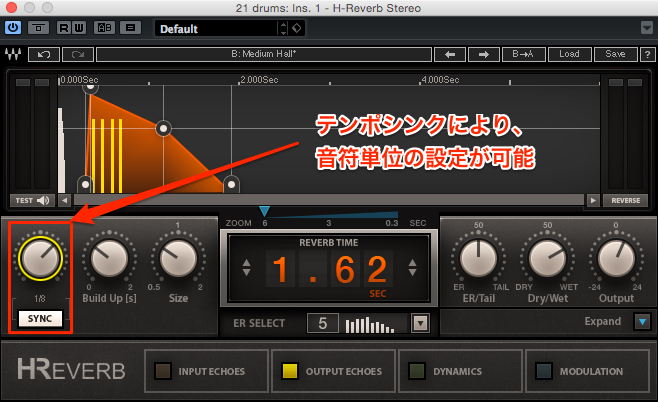This screenshot has width=658, height=402.
Task: Open the B: Medium Hall preset menu
Action: point(264,55)
